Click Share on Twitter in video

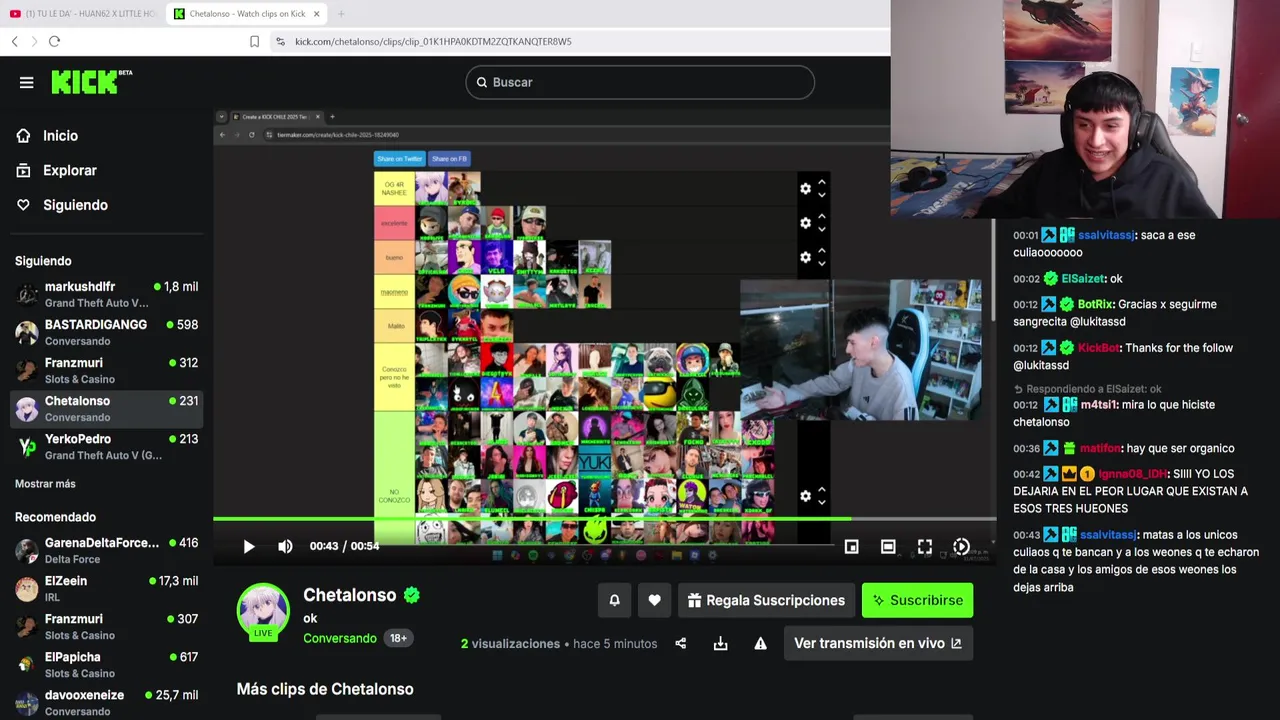(399, 158)
